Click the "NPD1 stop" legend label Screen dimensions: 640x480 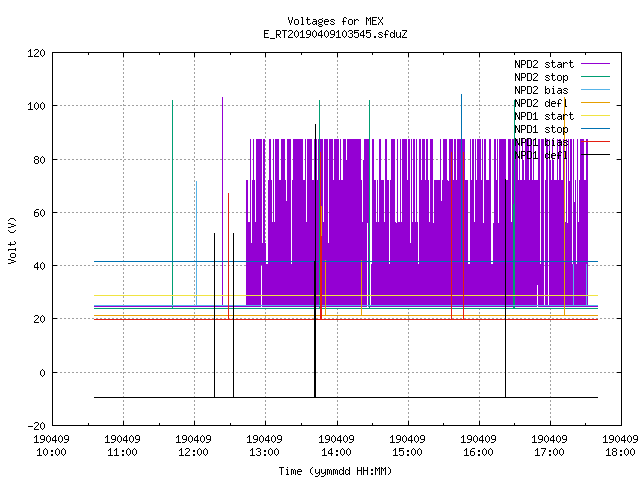coord(541,129)
